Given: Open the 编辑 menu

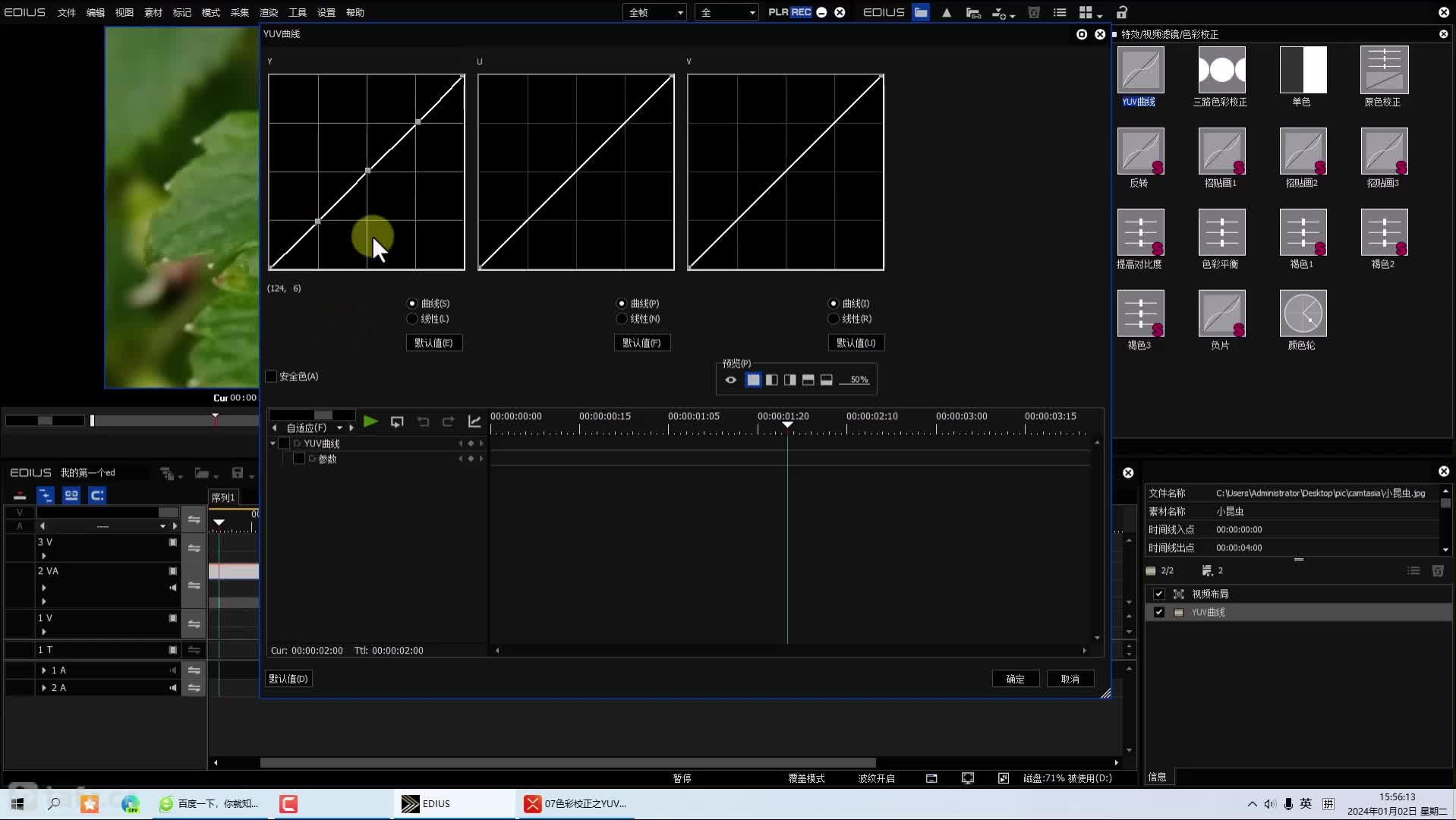Looking at the screenshot, I should (96, 12).
